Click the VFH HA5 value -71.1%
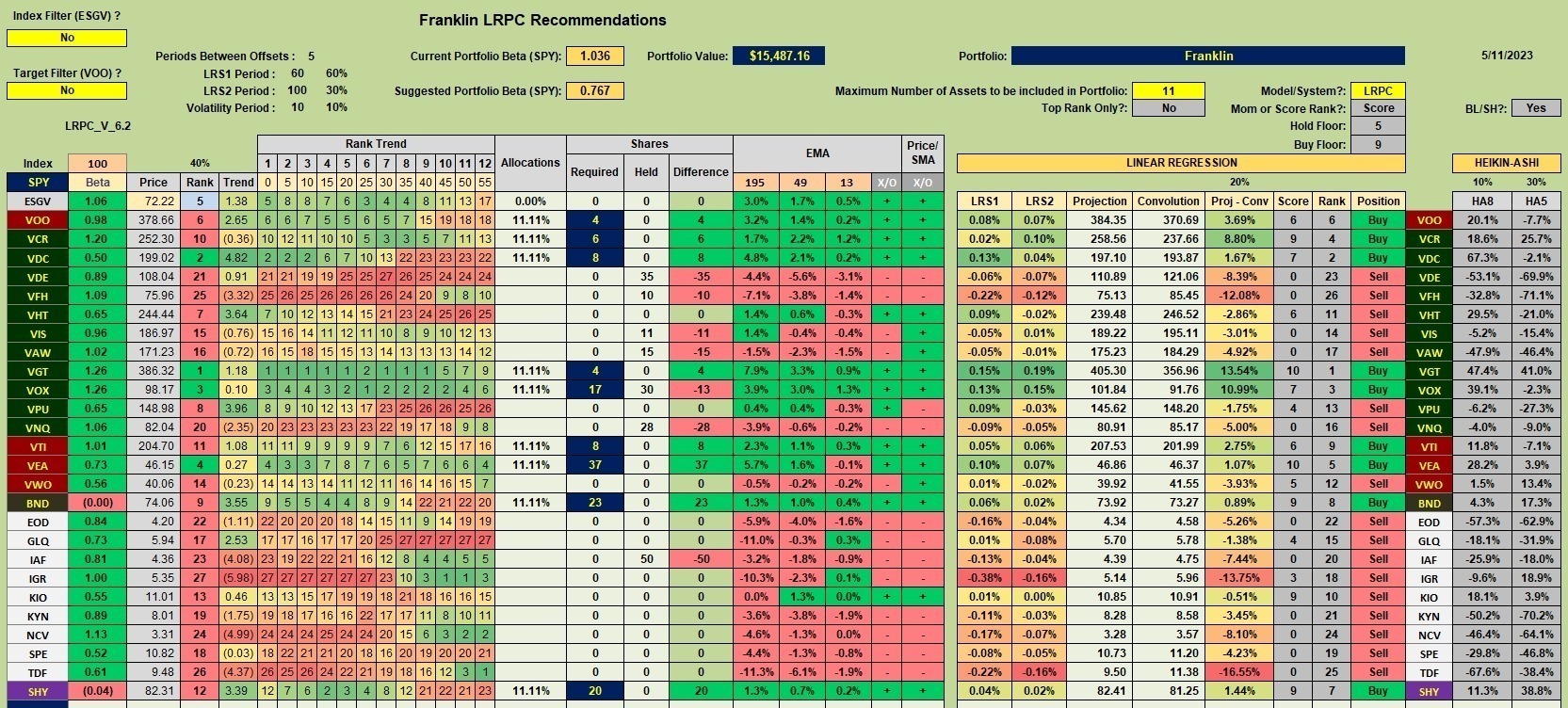This screenshot has width=1568, height=708. coord(1536,296)
